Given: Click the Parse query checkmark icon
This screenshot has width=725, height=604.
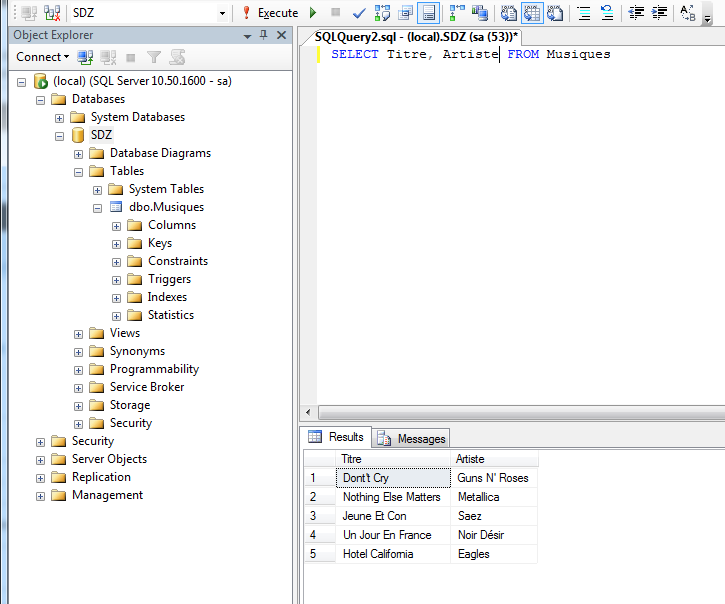Looking at the screenshot, I should (359, 13).
